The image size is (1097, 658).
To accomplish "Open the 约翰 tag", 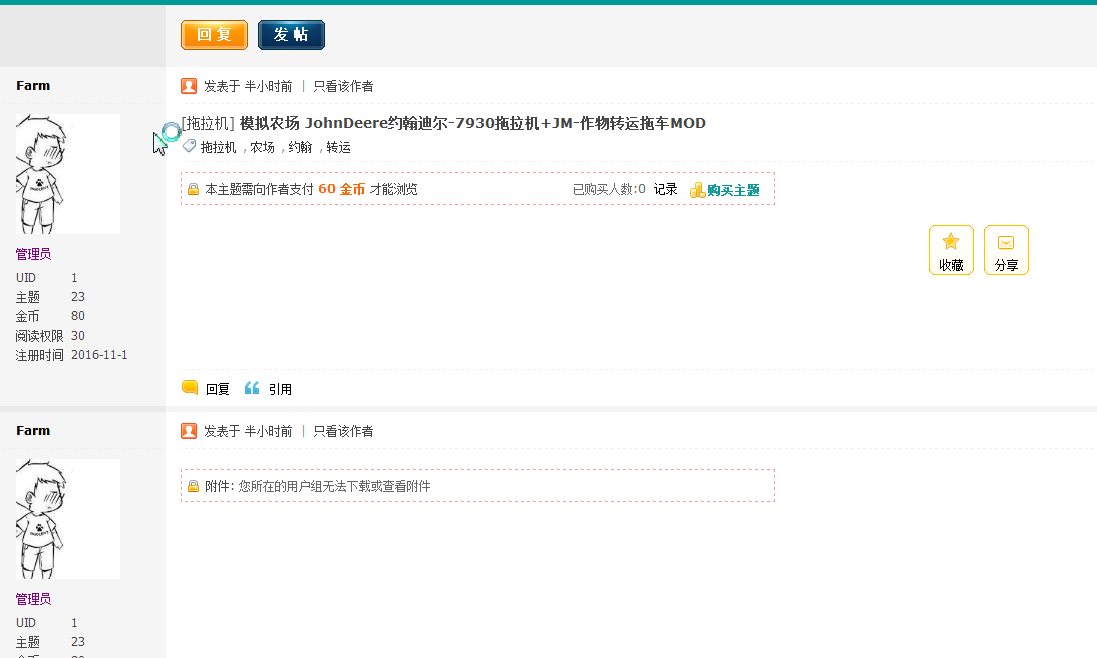I will [300, 148].
